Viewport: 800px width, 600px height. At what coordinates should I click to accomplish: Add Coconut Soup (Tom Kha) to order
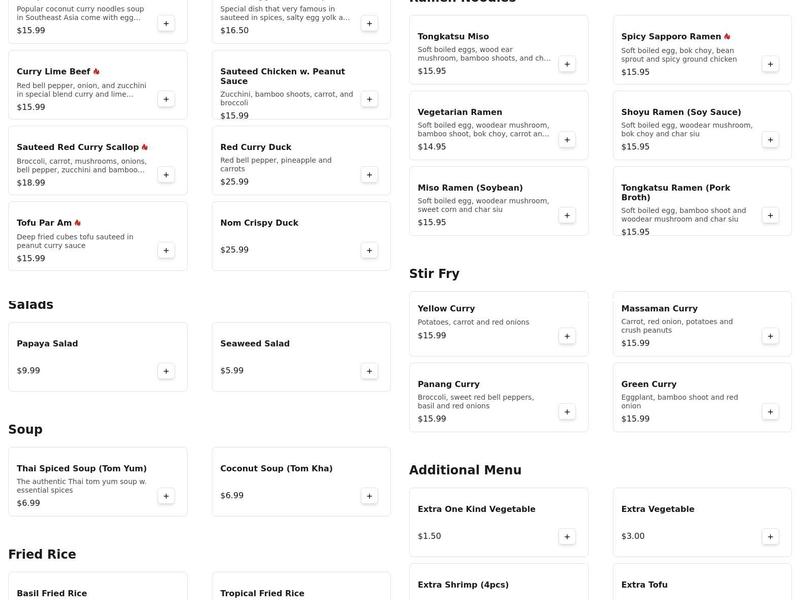[369, 496]
